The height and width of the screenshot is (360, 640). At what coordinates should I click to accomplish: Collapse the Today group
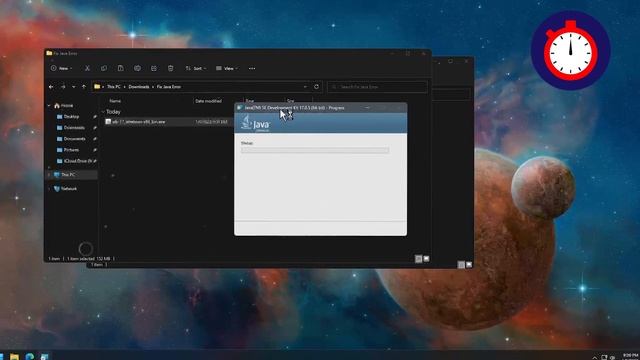[x=103, y=112]
